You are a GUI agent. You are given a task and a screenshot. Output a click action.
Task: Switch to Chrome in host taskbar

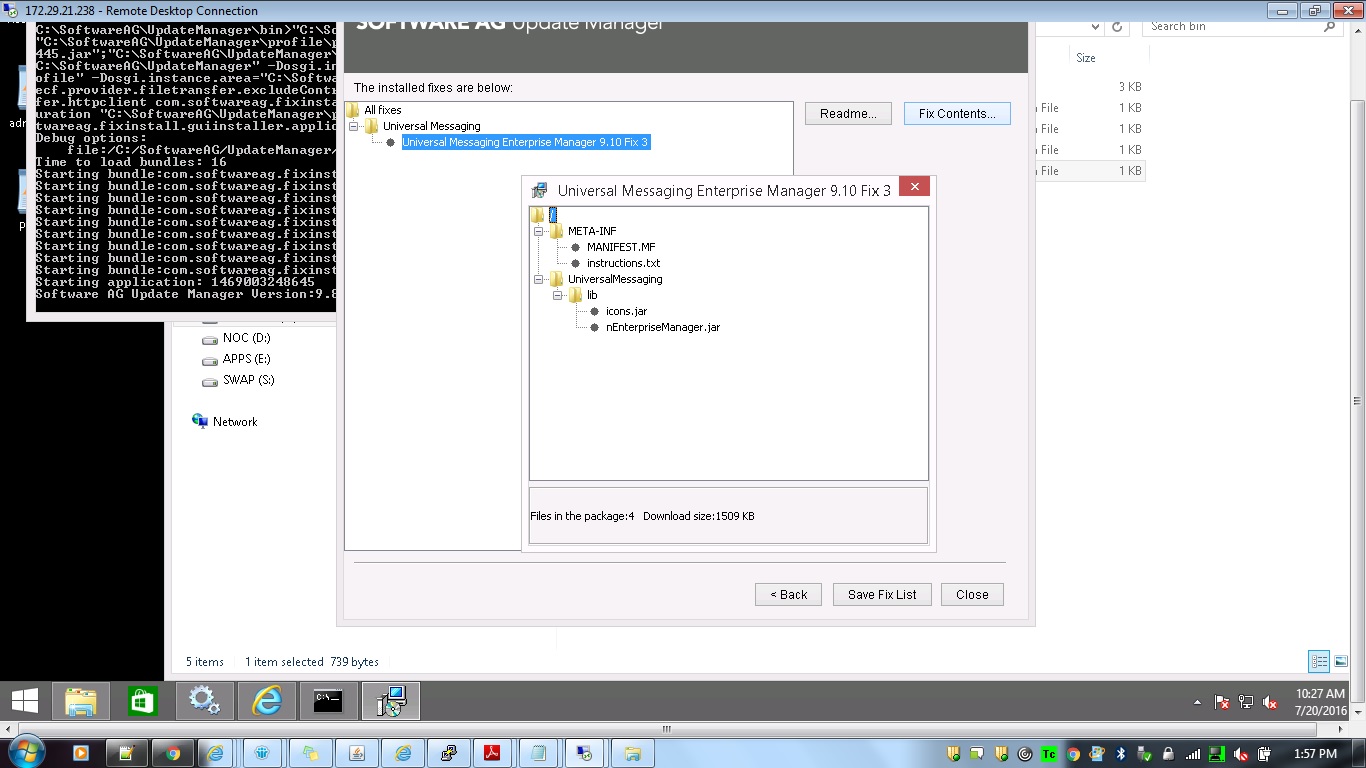(x=172, y=753)
